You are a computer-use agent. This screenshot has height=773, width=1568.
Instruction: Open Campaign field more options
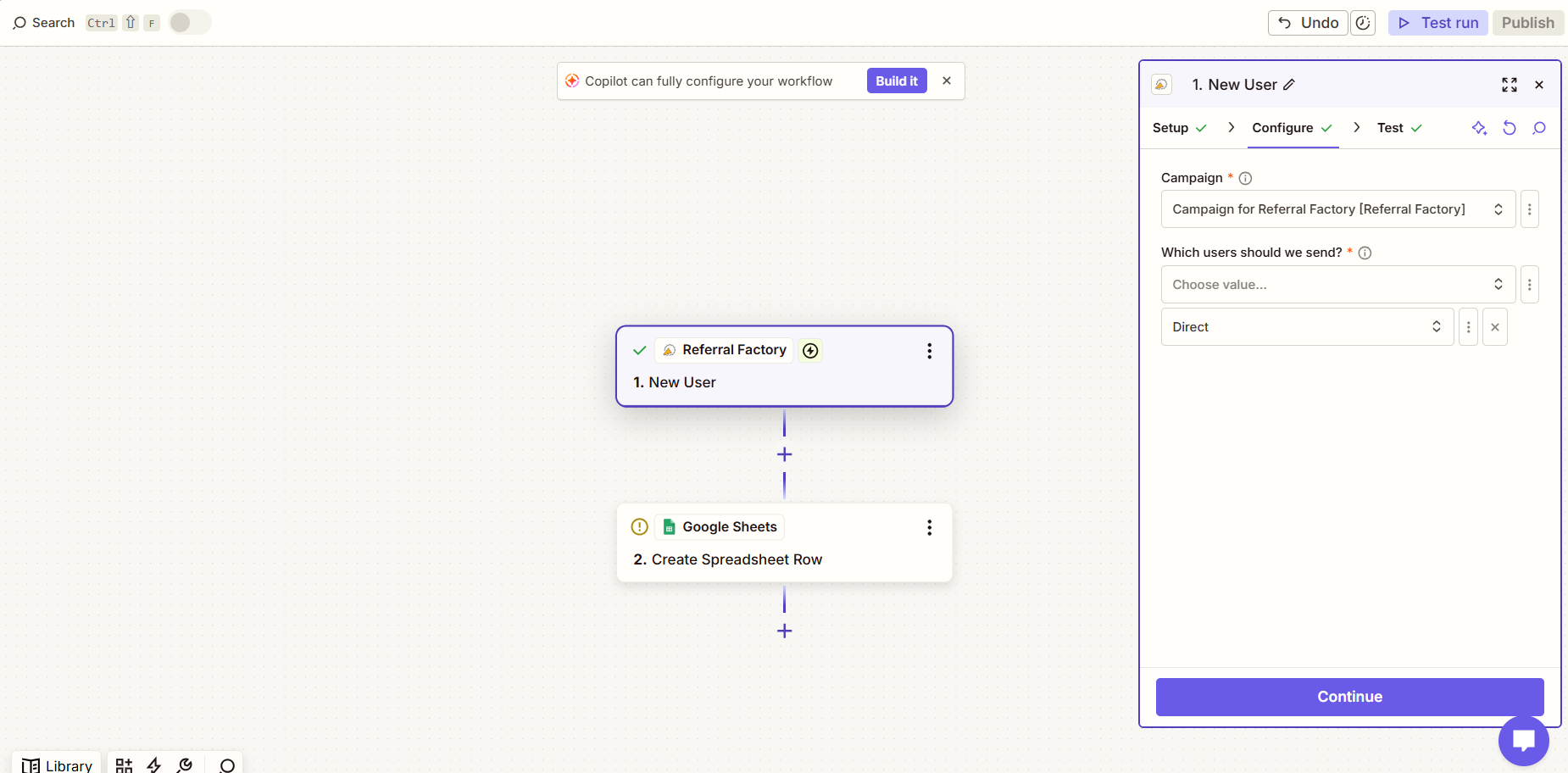pos(1530,209)
